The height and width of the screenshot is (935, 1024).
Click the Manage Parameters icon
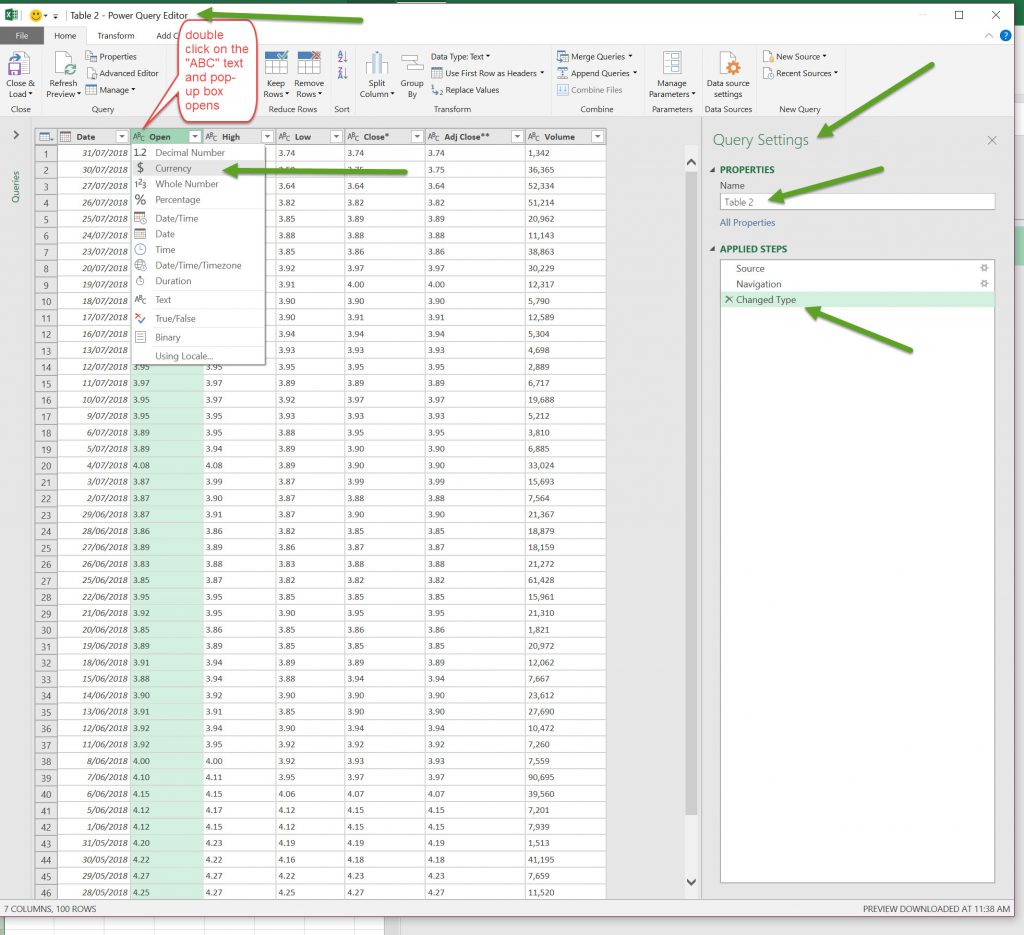pos(672,66)
